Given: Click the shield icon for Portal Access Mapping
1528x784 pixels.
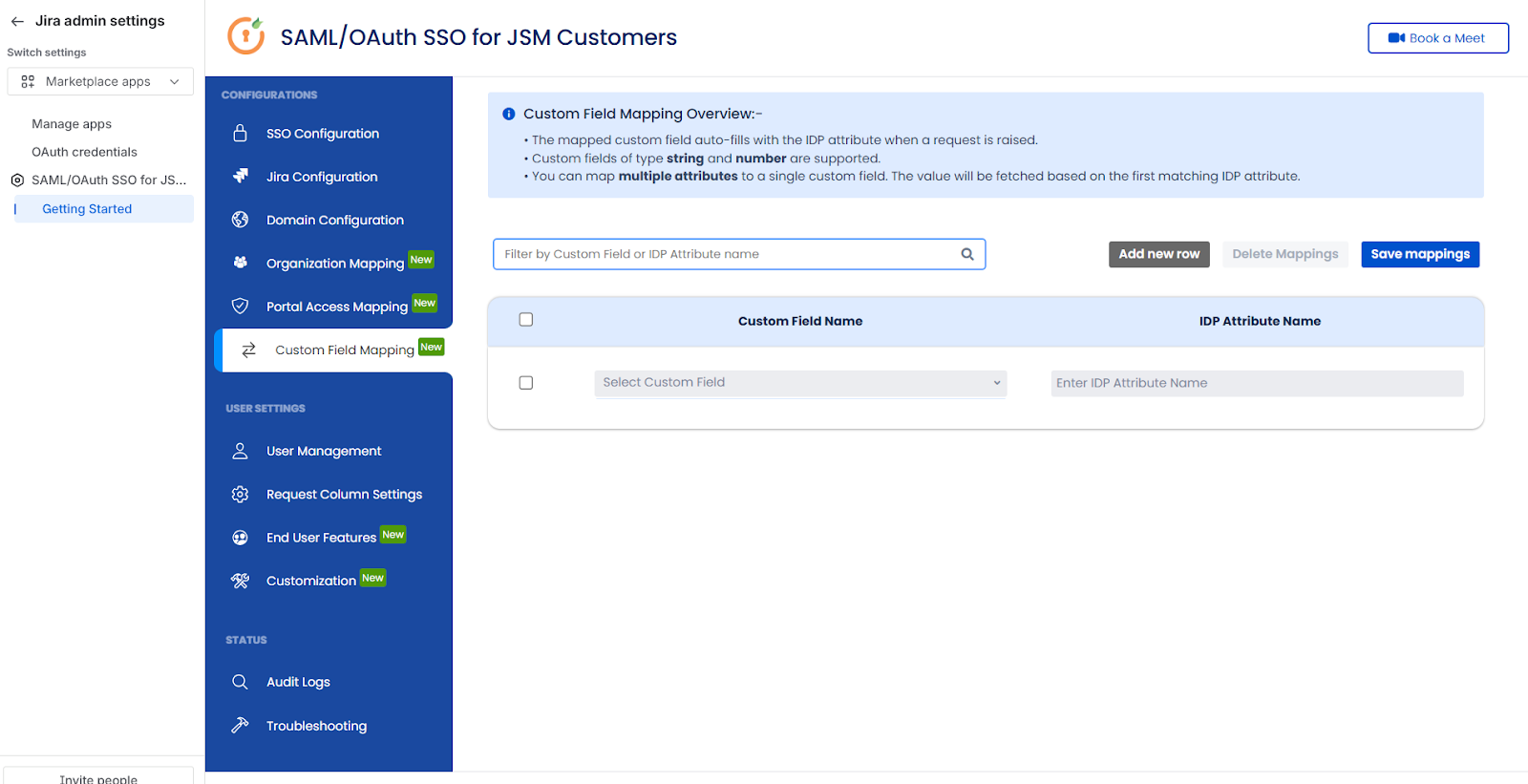Looking at the screenshot, I should [240, 306].
